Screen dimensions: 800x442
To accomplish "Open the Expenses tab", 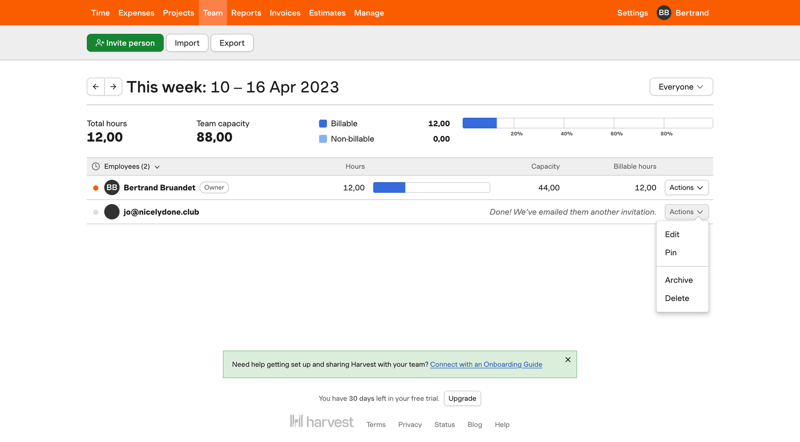I will pos(136,13).
